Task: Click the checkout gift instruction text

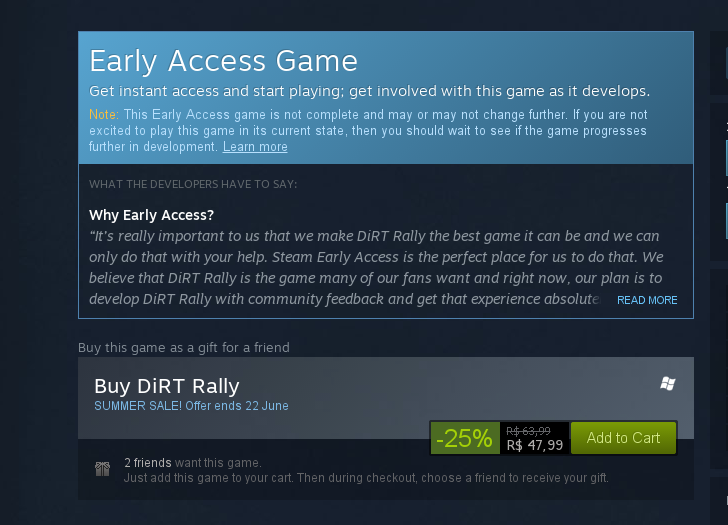Action: pyautogui.click(x=366, y=478)
